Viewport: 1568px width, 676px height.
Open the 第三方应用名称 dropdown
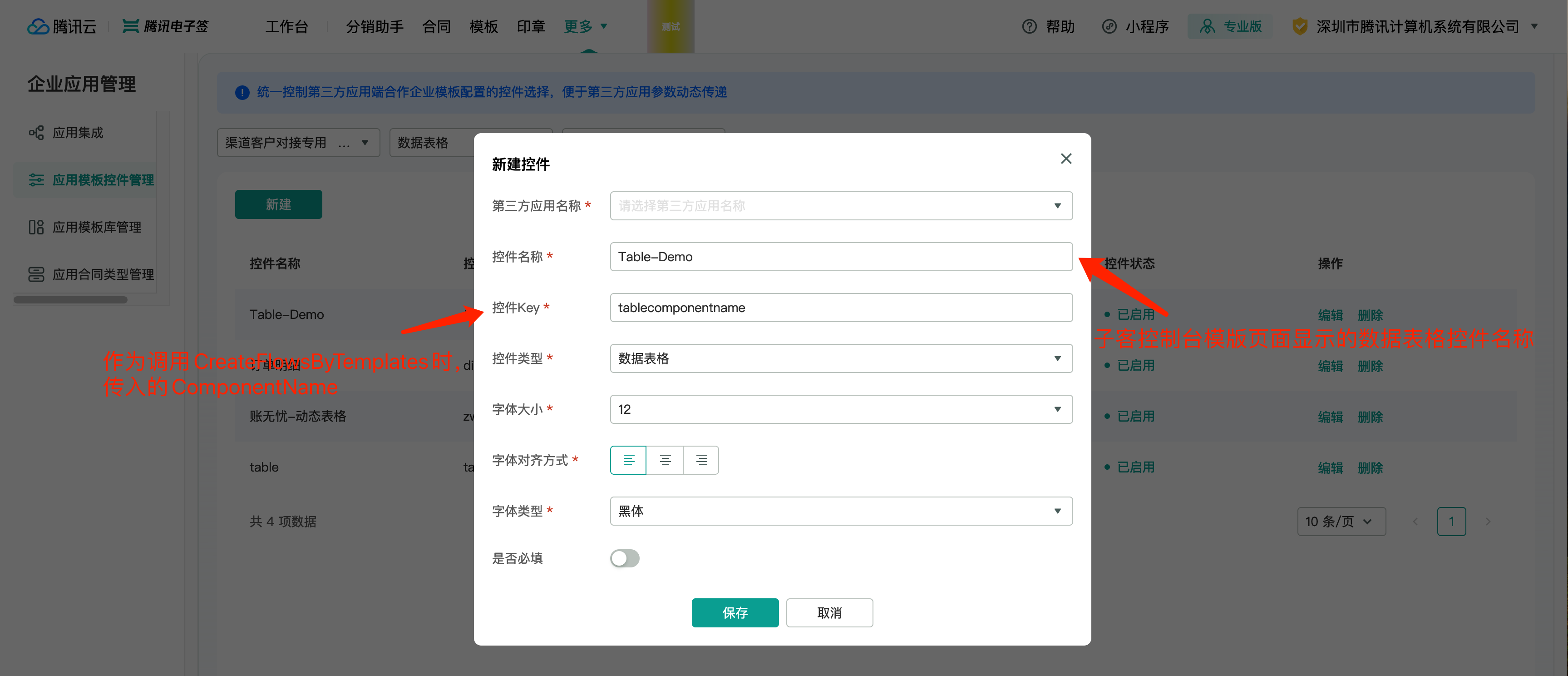pyautogui.click(x=841, y=206)
